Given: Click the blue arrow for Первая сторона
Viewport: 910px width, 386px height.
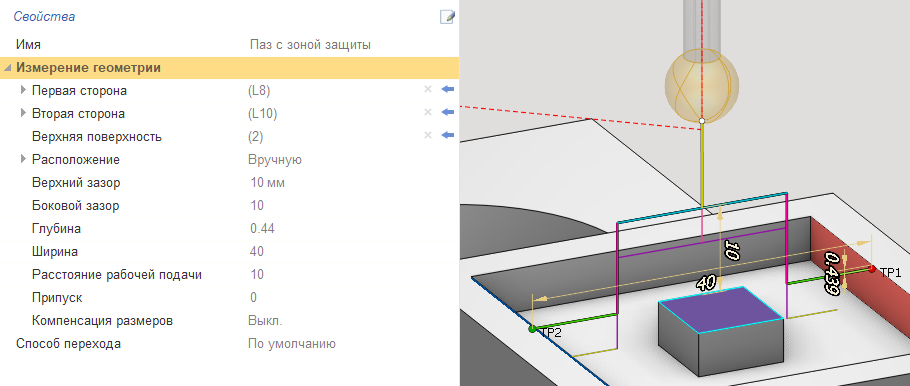Looking at the screenshot, I should [x=447, y=89].
